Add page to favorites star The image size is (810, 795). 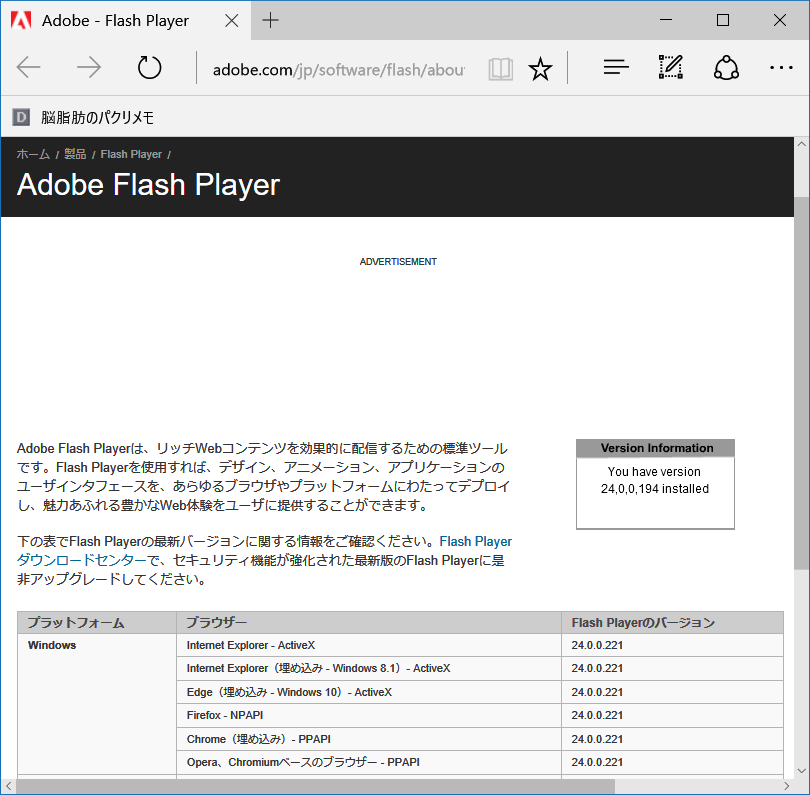click(540, 69)
